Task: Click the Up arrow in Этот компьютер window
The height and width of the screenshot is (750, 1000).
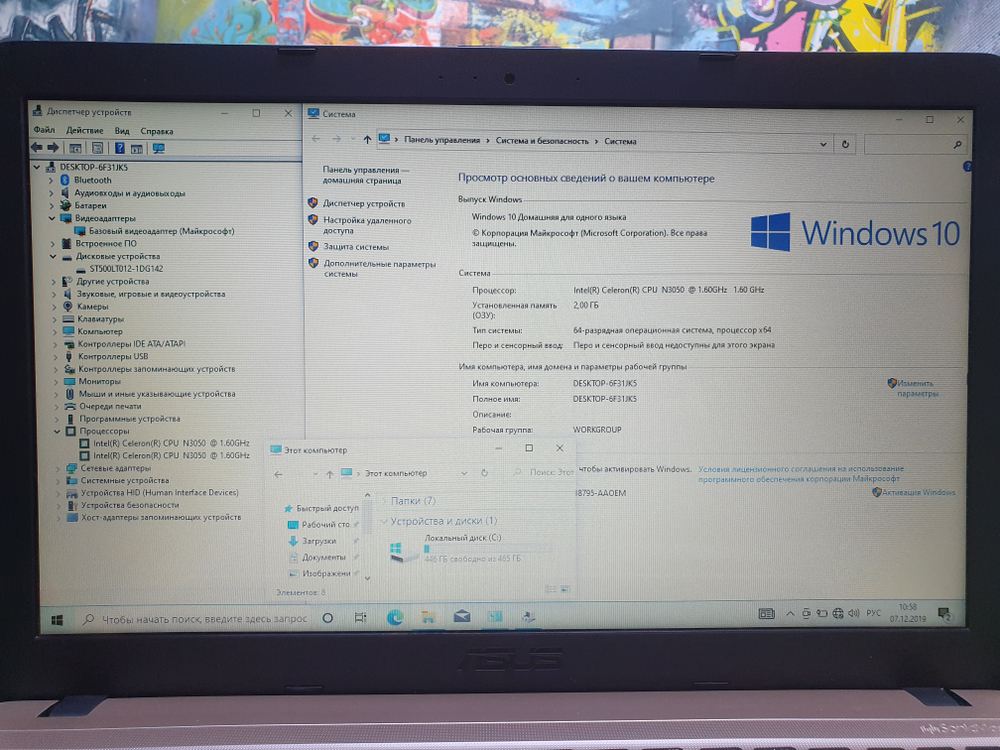Action: coord(330,474)
